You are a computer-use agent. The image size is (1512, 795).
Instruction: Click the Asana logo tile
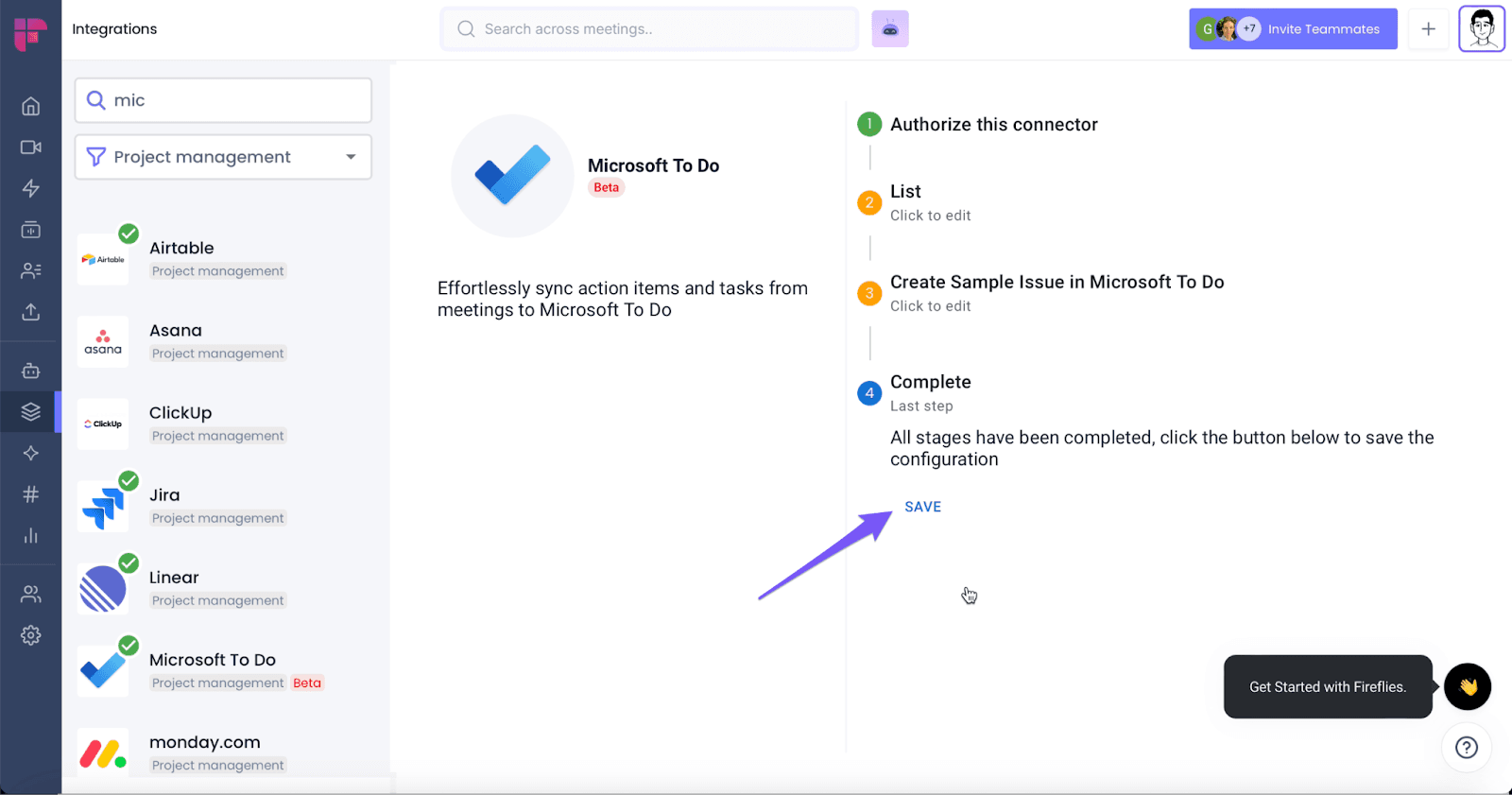pos(103,341)
